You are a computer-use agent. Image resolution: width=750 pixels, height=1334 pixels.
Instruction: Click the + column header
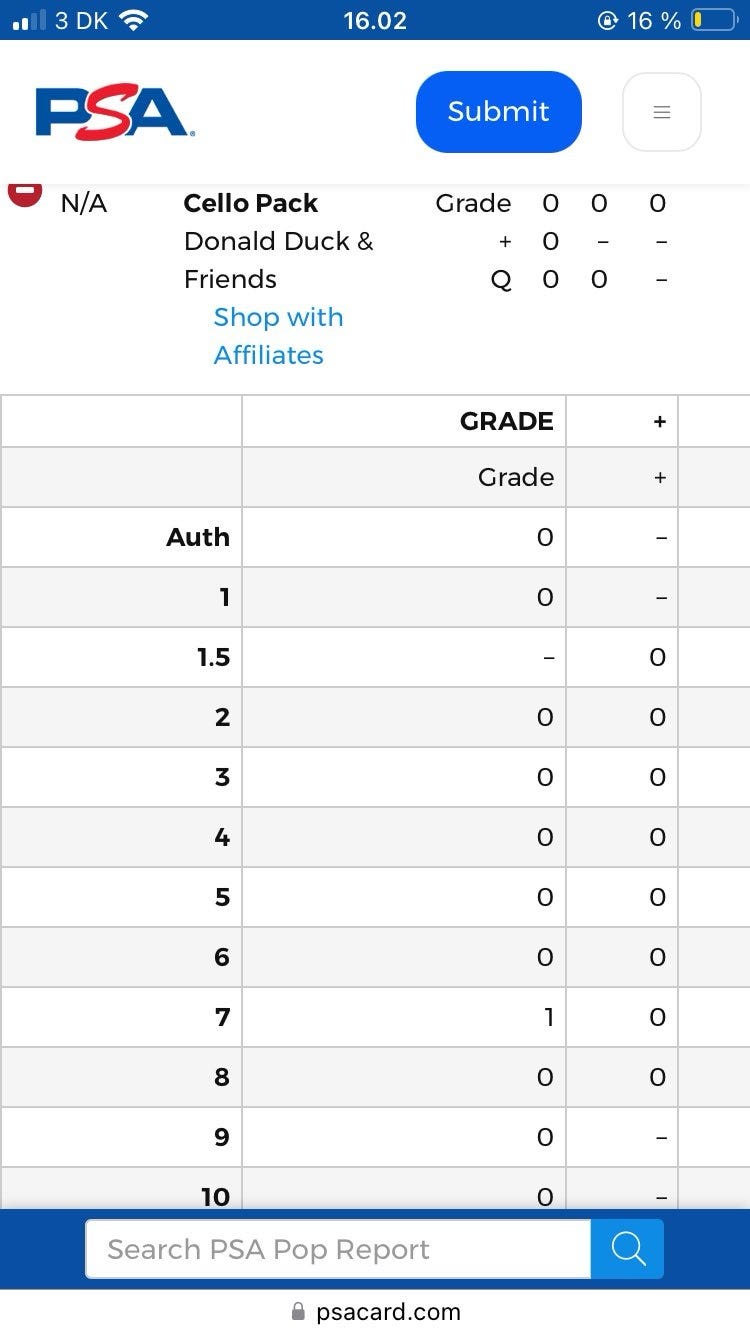click(659, 421)
